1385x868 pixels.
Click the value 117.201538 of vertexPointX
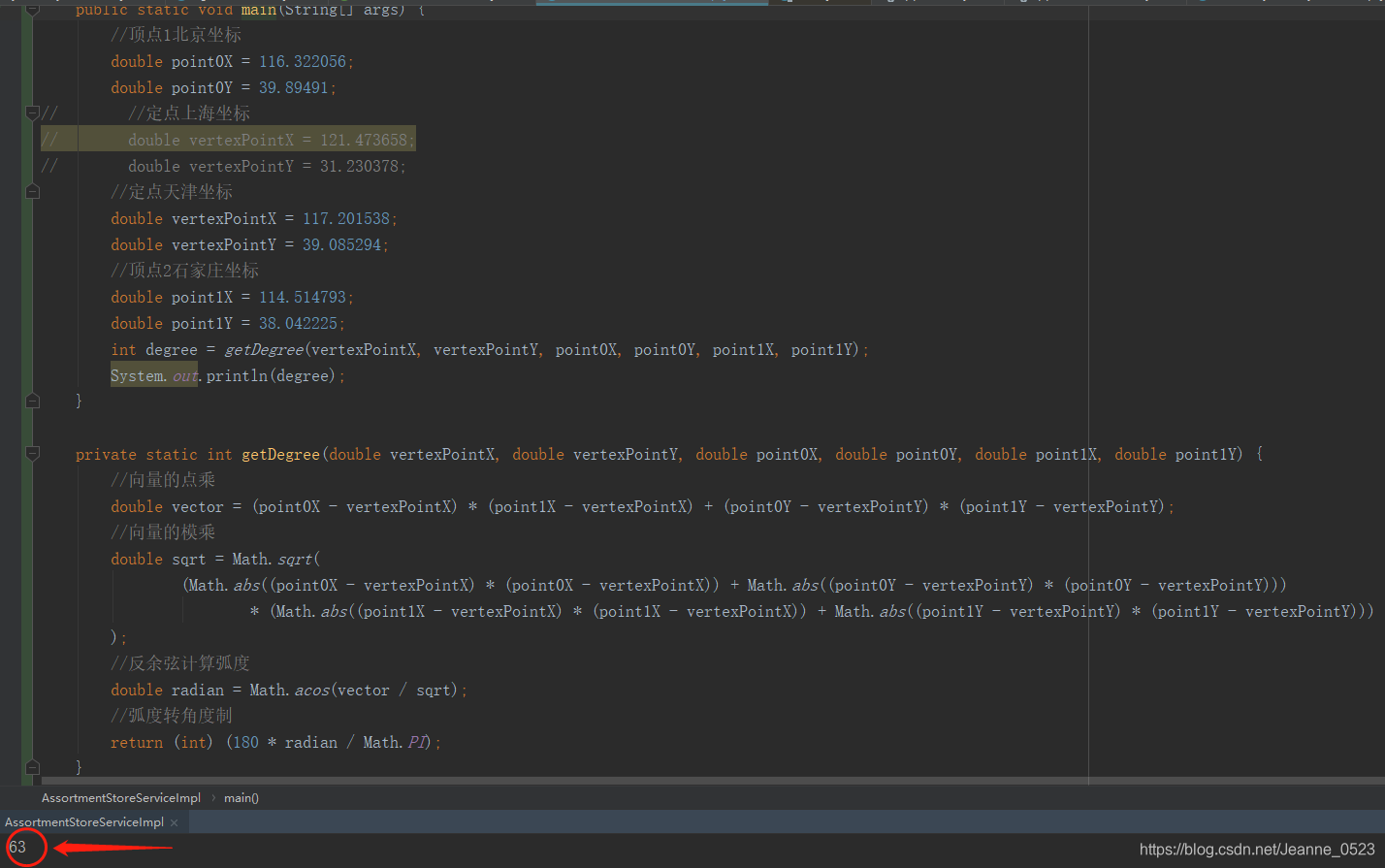click(346, 218)
